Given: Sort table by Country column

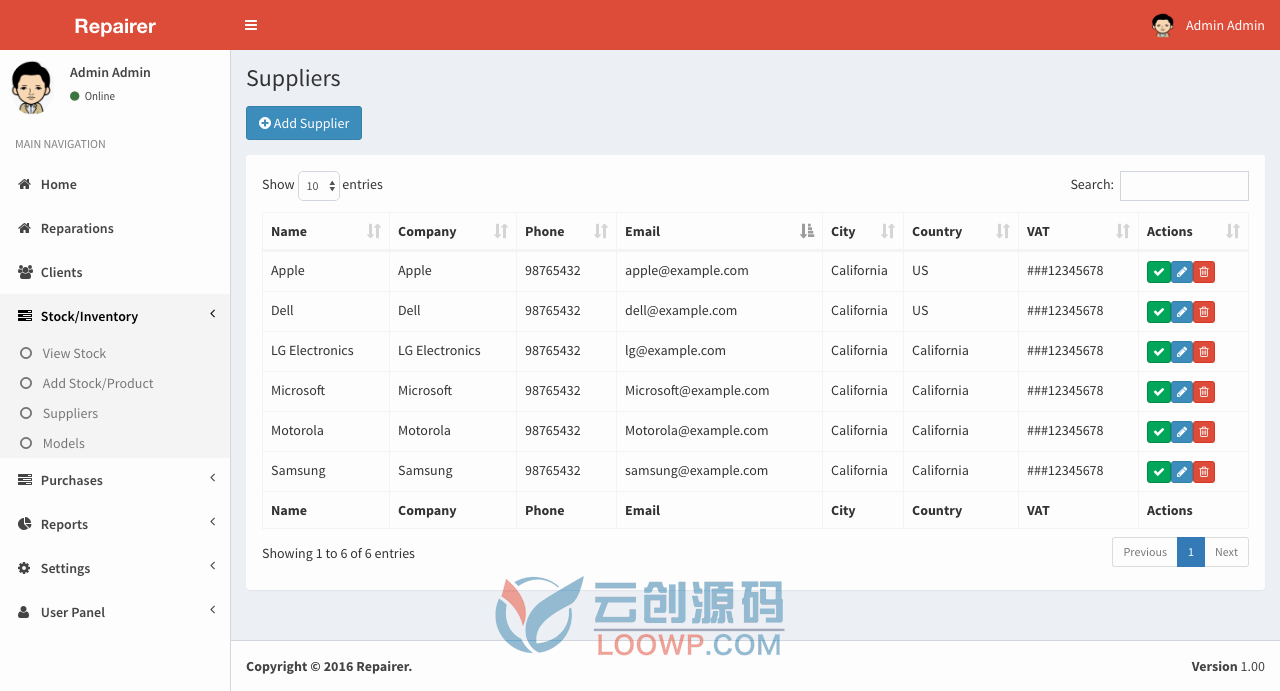Looking at the screenshot, I should pos(961,231).
